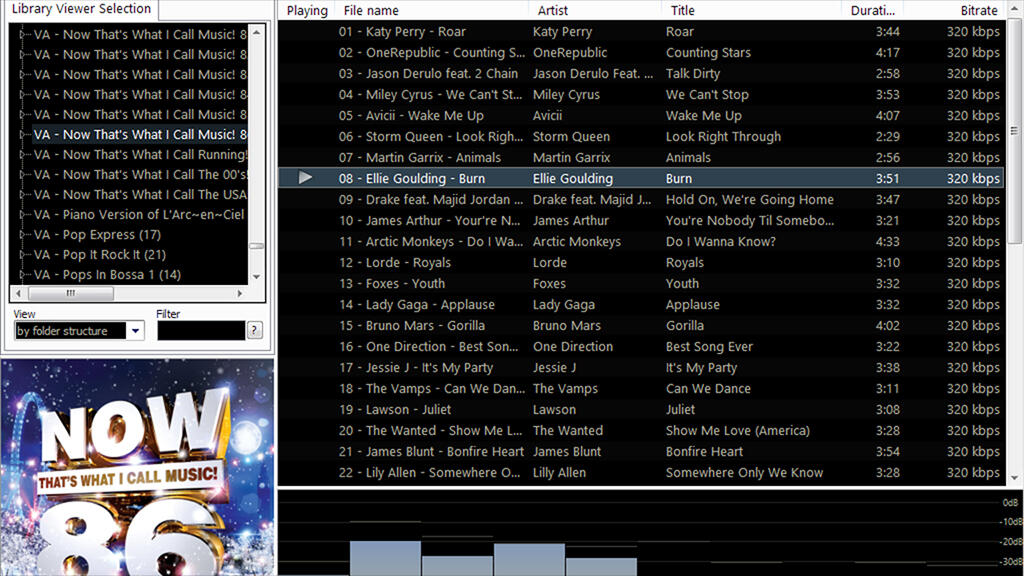Click the play indicator on Ellie Goulding - Burn
The height and width of the screenshot is (576, 1024).
[305, 178]
